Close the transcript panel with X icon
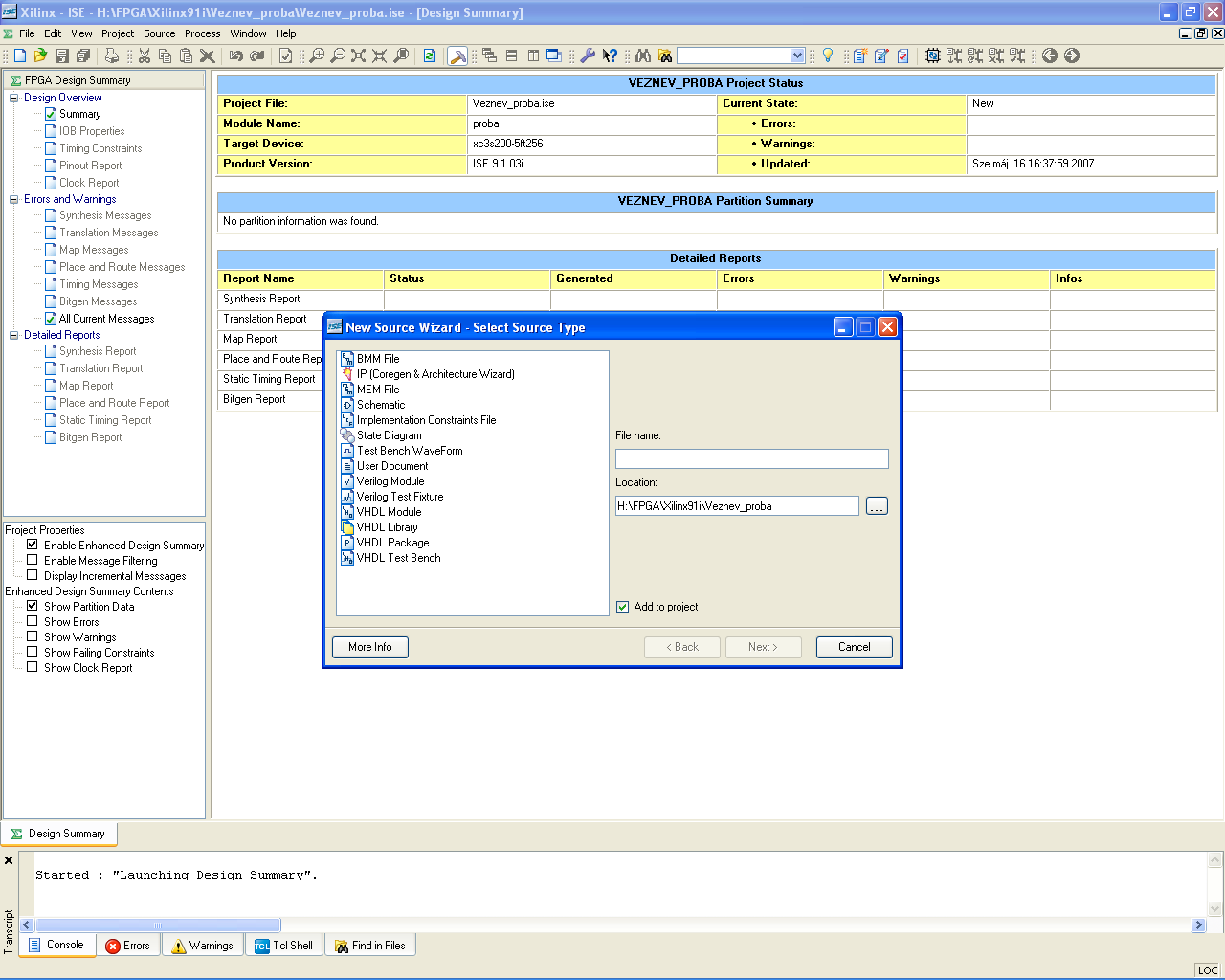 pyautogui.click(x=9, y=860)
